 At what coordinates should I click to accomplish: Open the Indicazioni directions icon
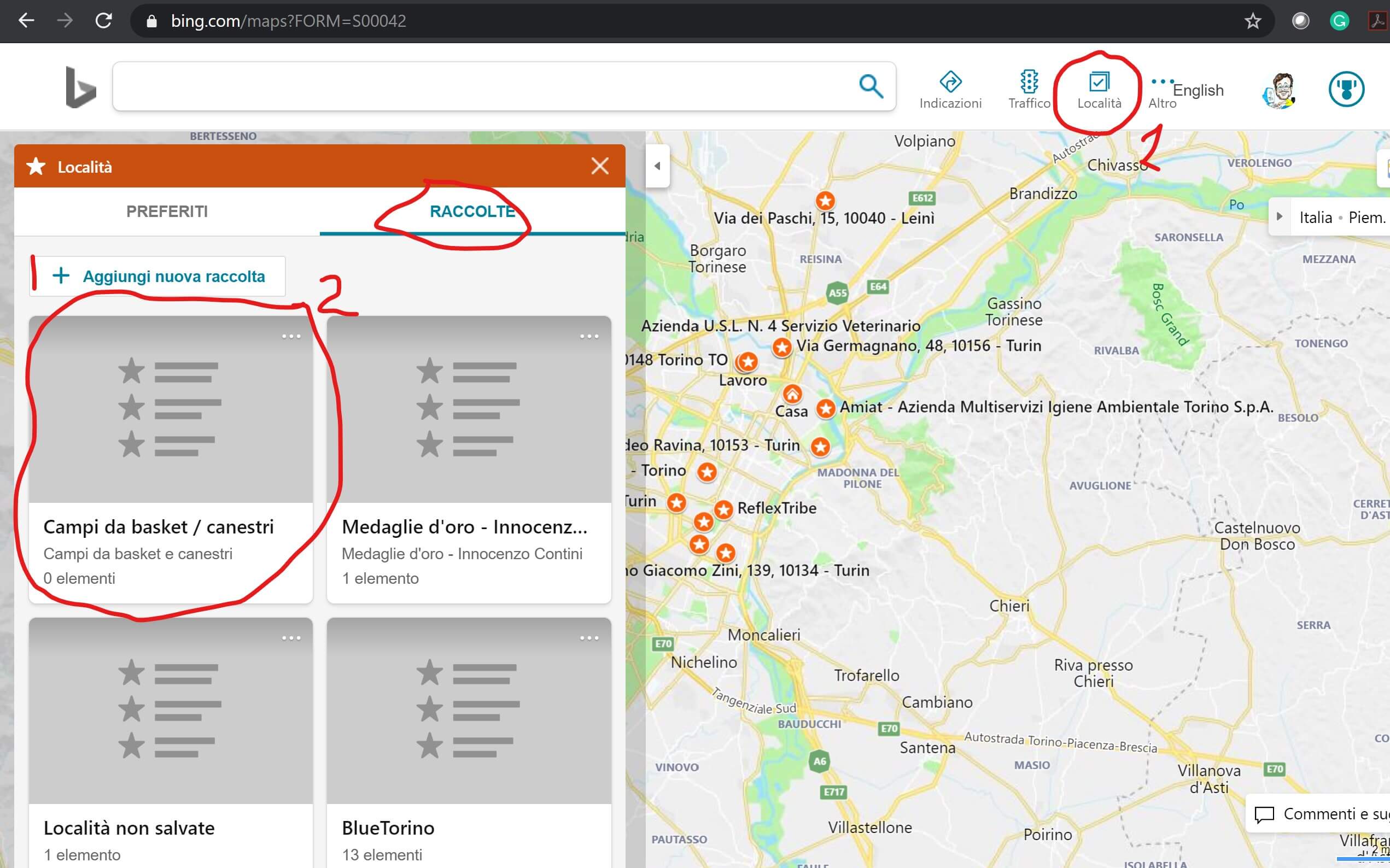[x=950, y=82]
